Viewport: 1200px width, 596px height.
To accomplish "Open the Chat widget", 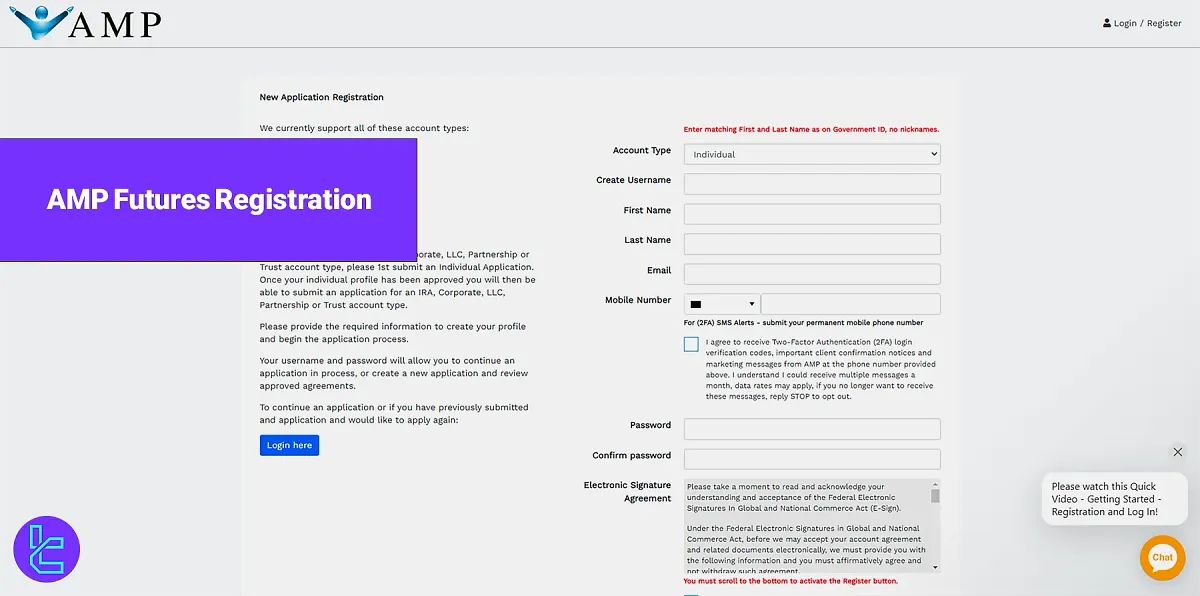I will [x=1162, y=558].
